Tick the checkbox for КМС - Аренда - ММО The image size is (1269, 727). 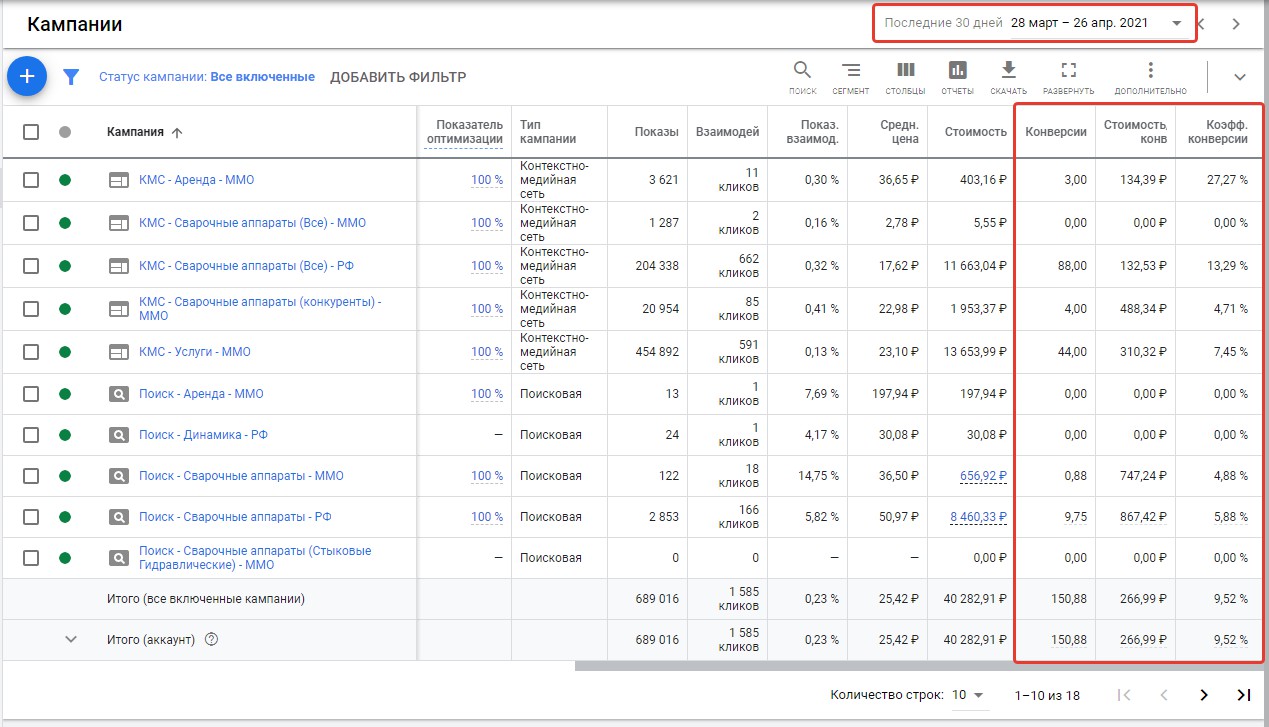click(31, 180)
